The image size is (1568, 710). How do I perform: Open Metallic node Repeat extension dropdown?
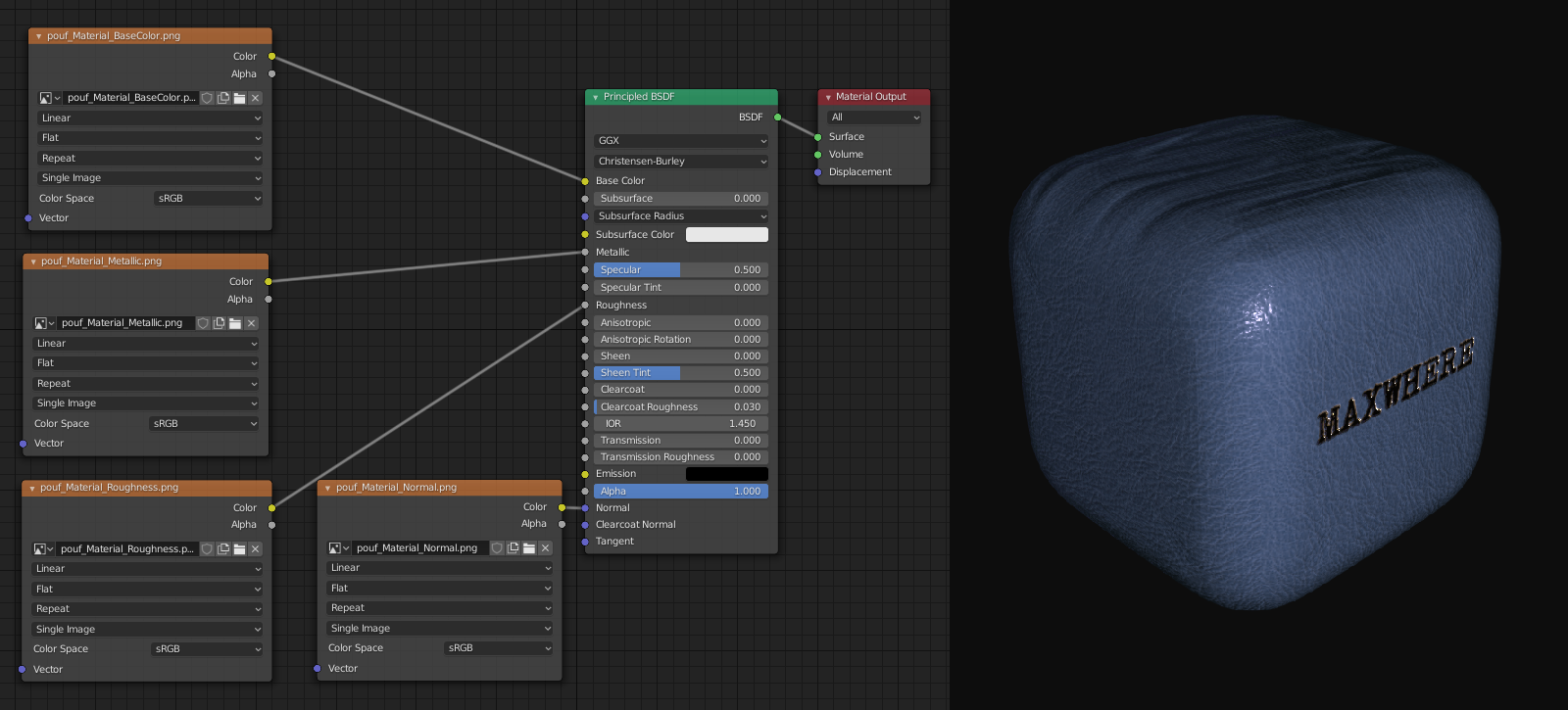pos(146,384)
